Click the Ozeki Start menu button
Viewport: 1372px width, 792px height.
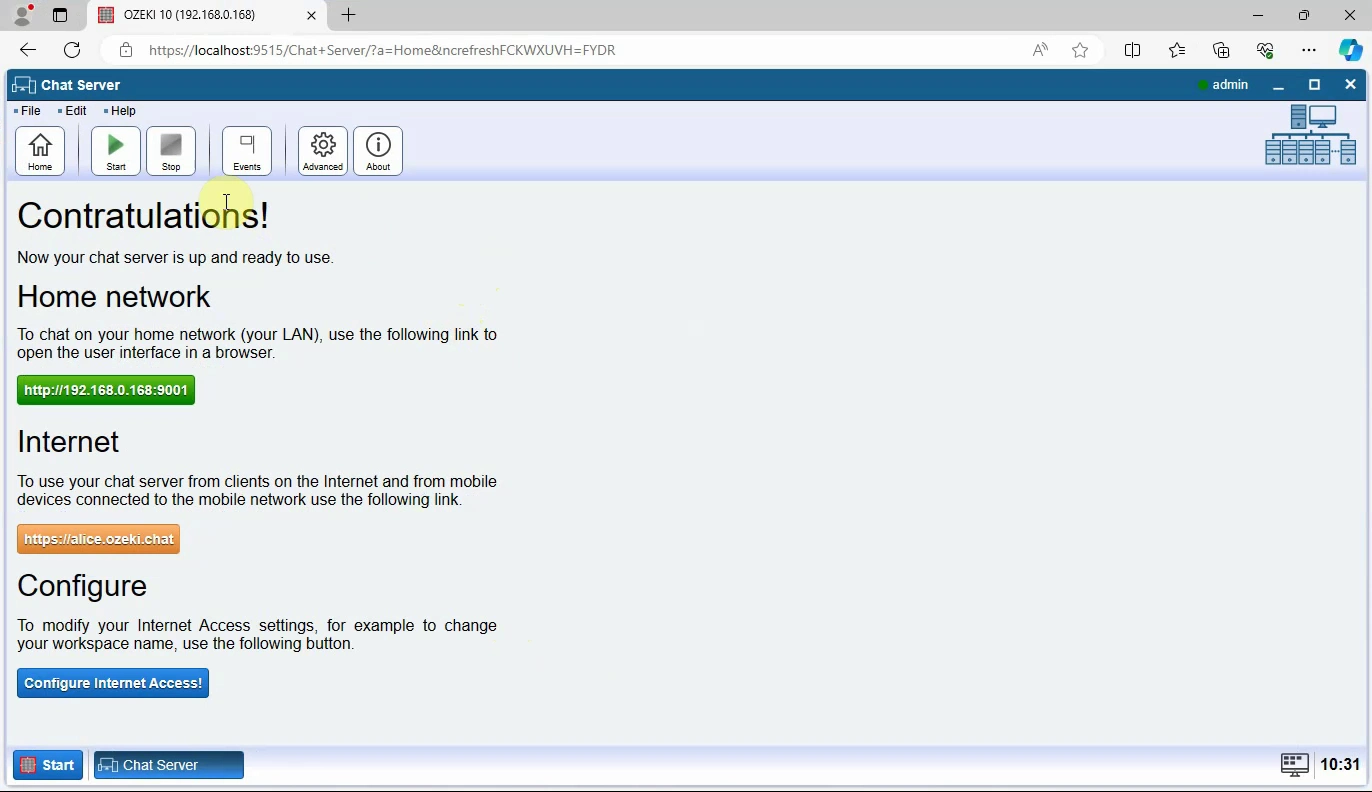click(48, 765)
